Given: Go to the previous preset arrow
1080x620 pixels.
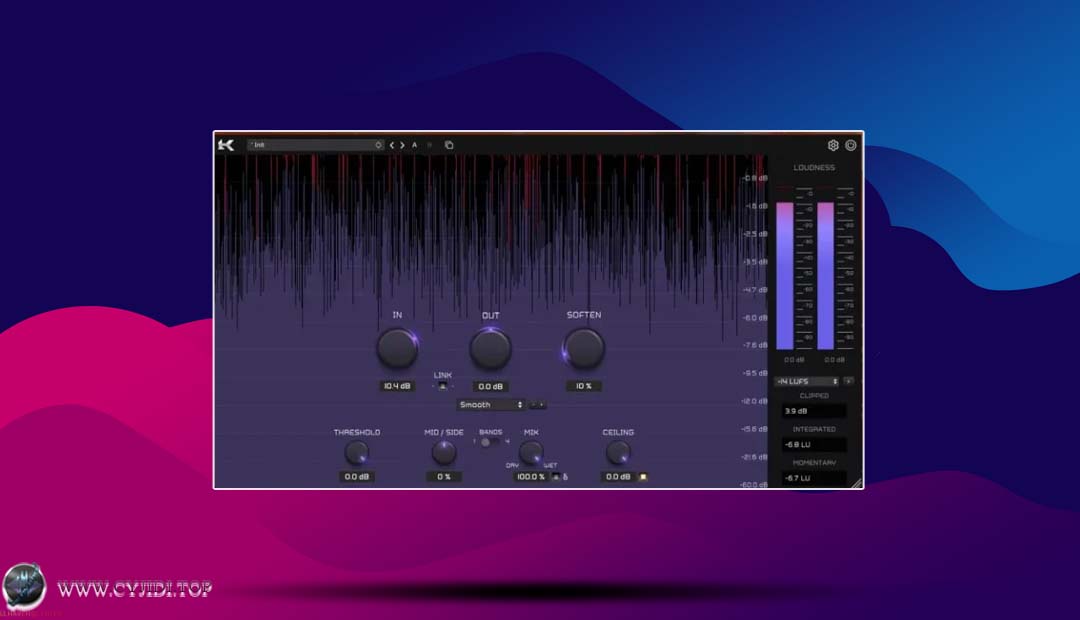Looking at the screenshot, I should (392, 145).
